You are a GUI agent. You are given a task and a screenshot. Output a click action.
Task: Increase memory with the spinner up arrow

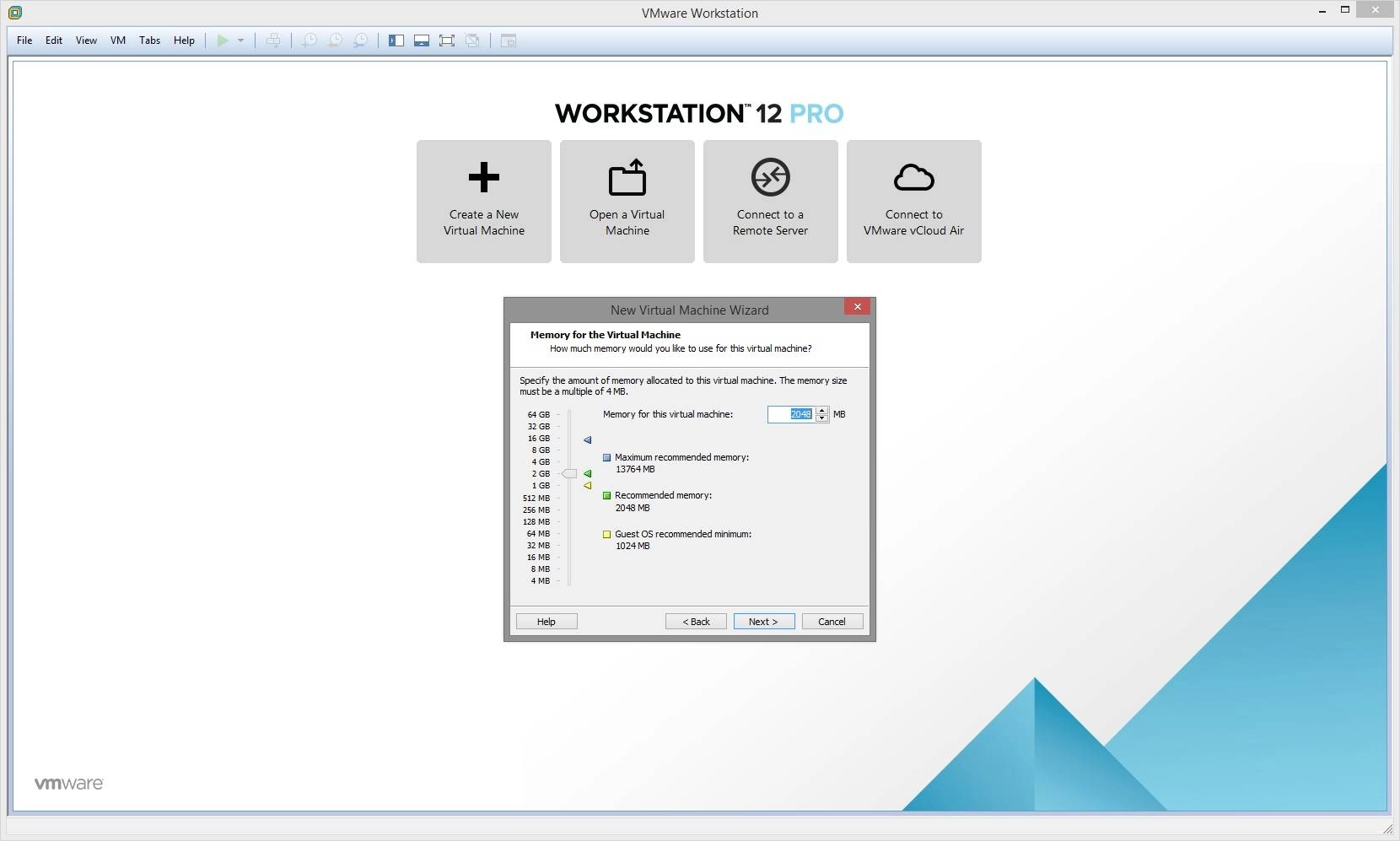(x=822, y=411)
